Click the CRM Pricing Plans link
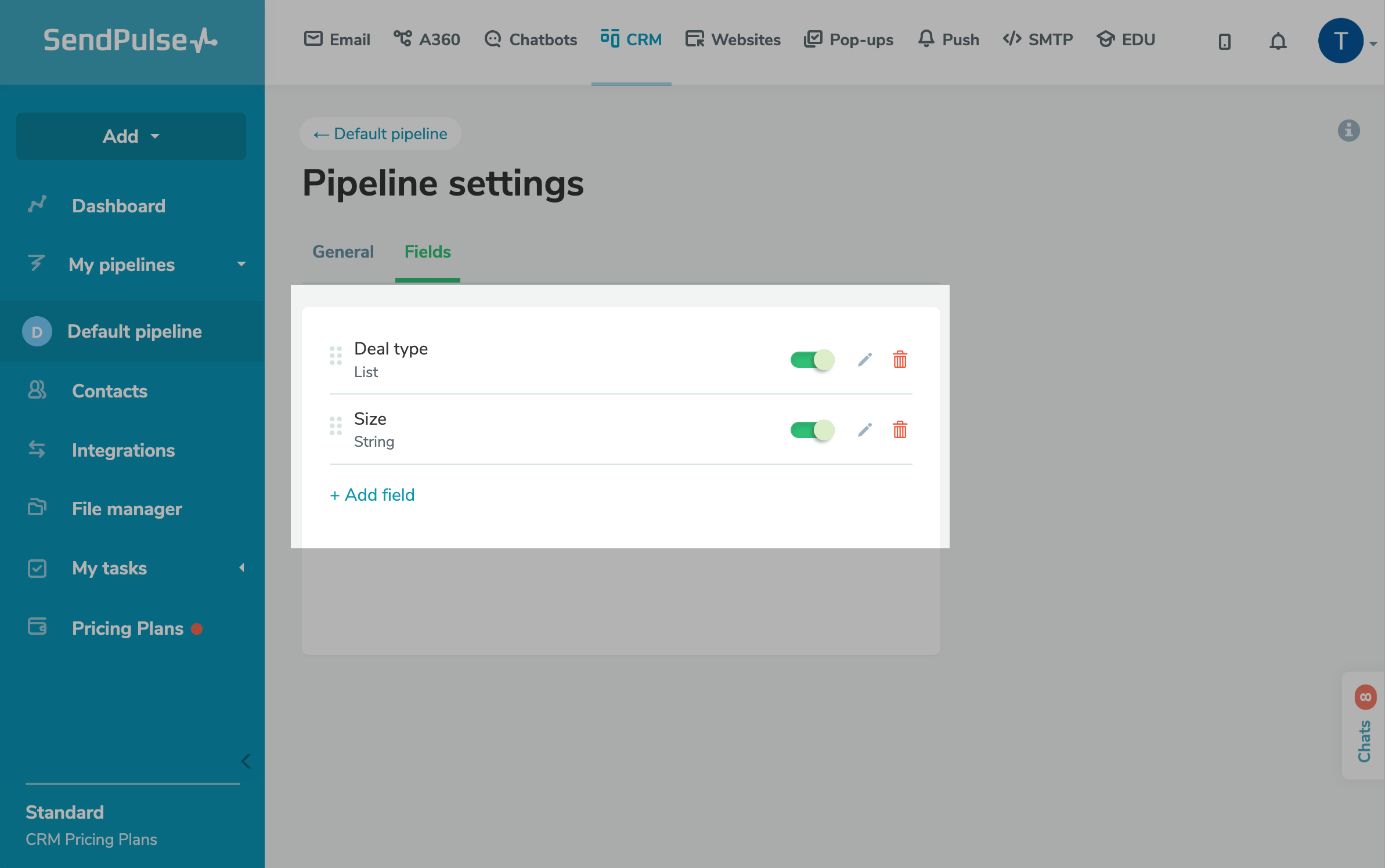This screenshot has height=868, width=1385. coord(91,839)
